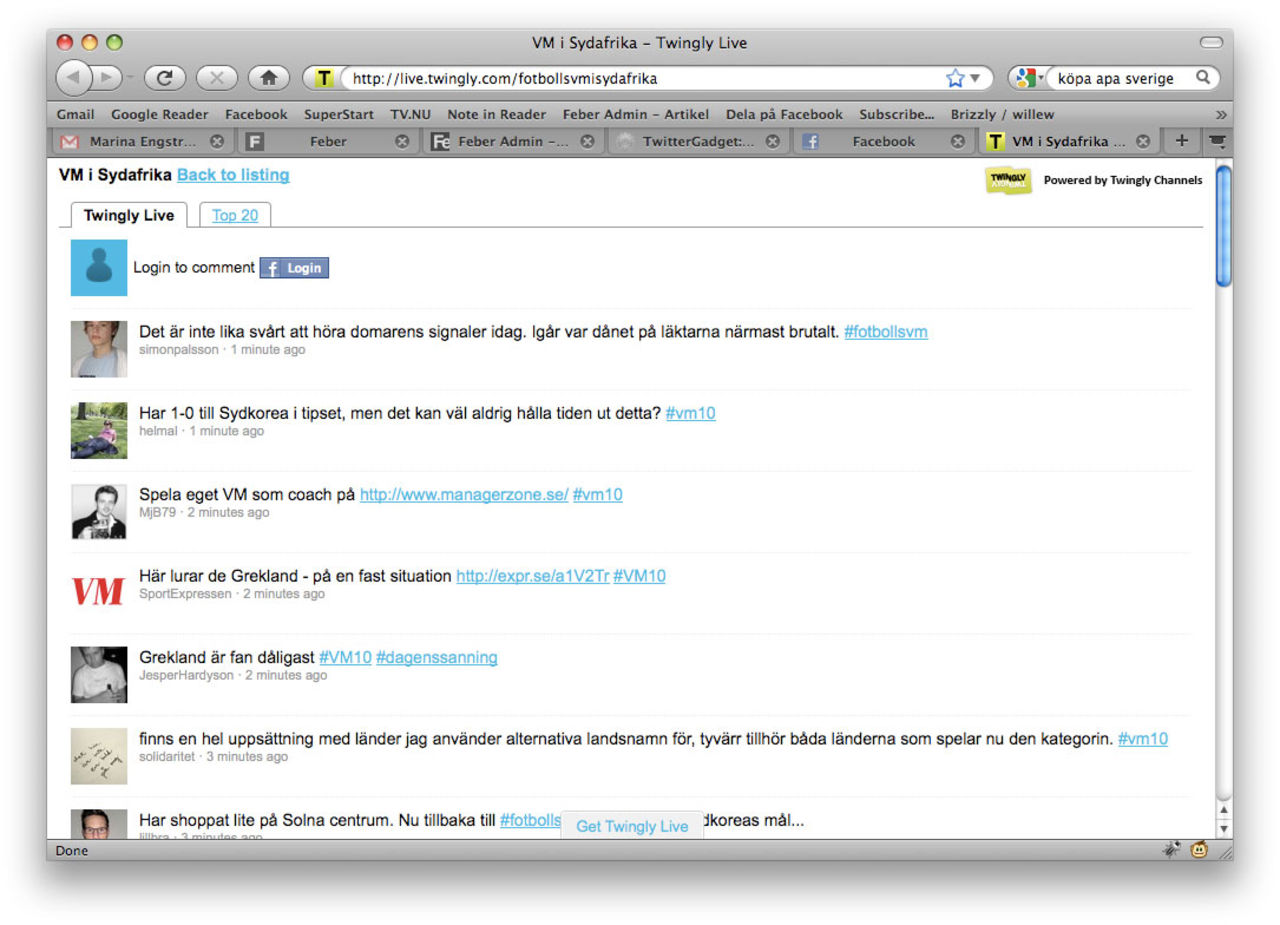Click the Twingly logo icon
This screenshot has width=1280, height=925.
[1008, 181]
